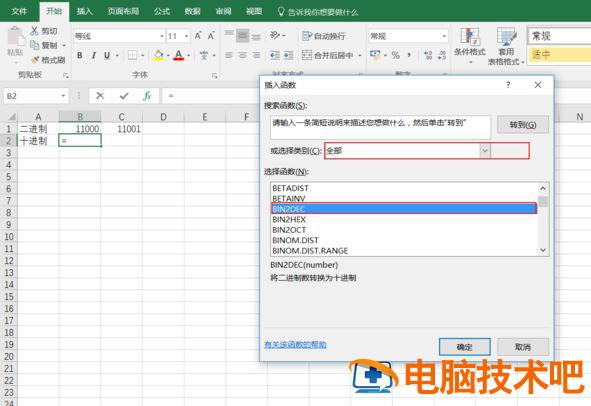Cancel formula entry with X icon
The image size is (591, 406).
click(x=100, y=96)
